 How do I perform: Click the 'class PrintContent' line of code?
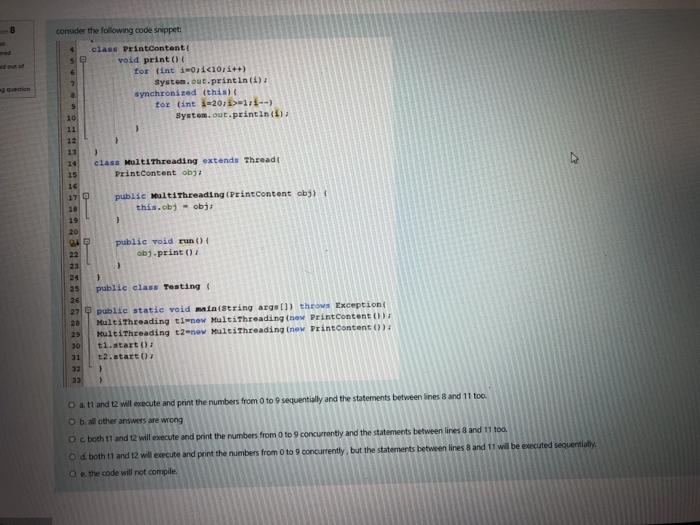coord(141,48)
